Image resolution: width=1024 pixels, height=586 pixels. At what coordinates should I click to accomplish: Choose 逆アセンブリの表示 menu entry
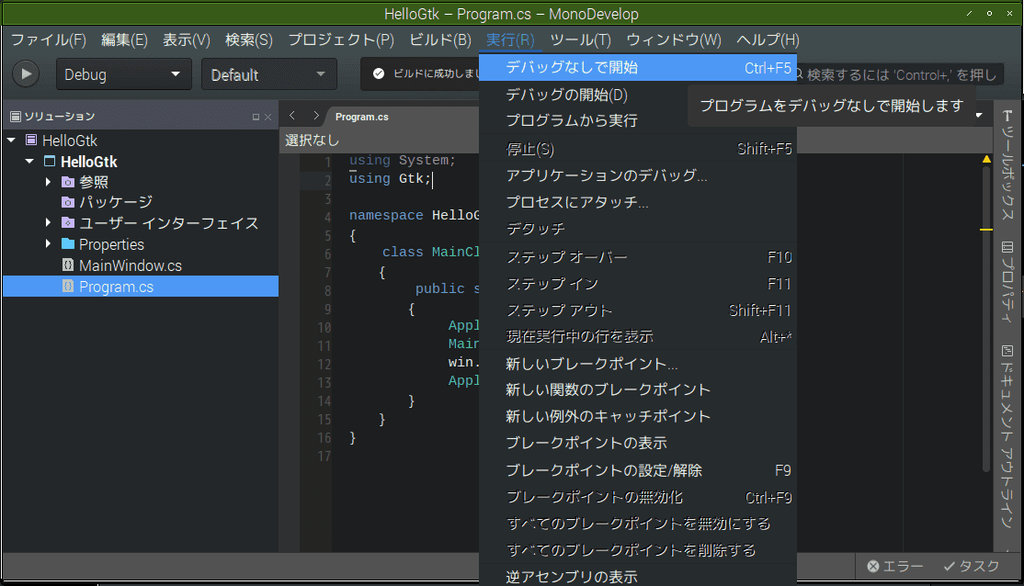638,576
